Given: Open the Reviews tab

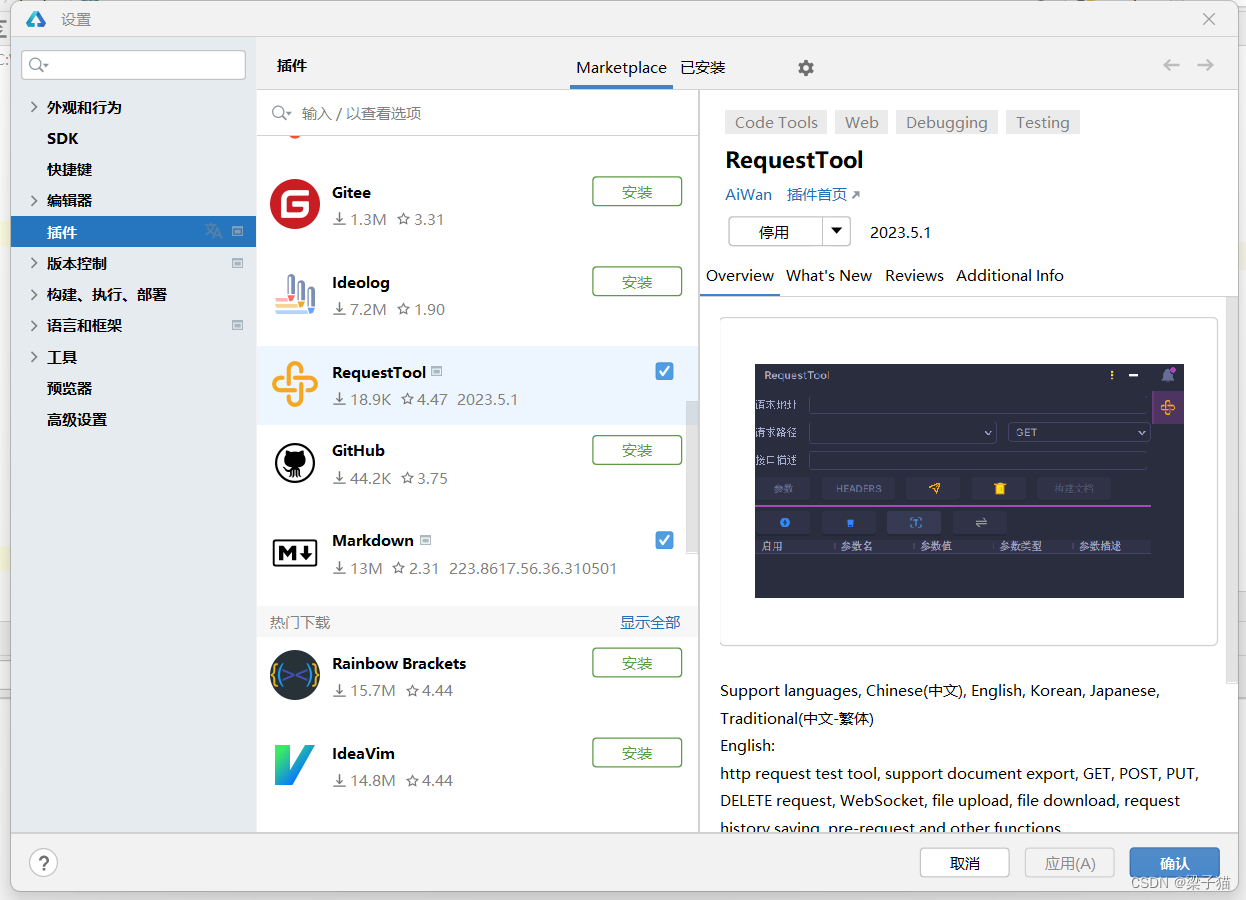Looking at the screenshot, I should point(914,275).
